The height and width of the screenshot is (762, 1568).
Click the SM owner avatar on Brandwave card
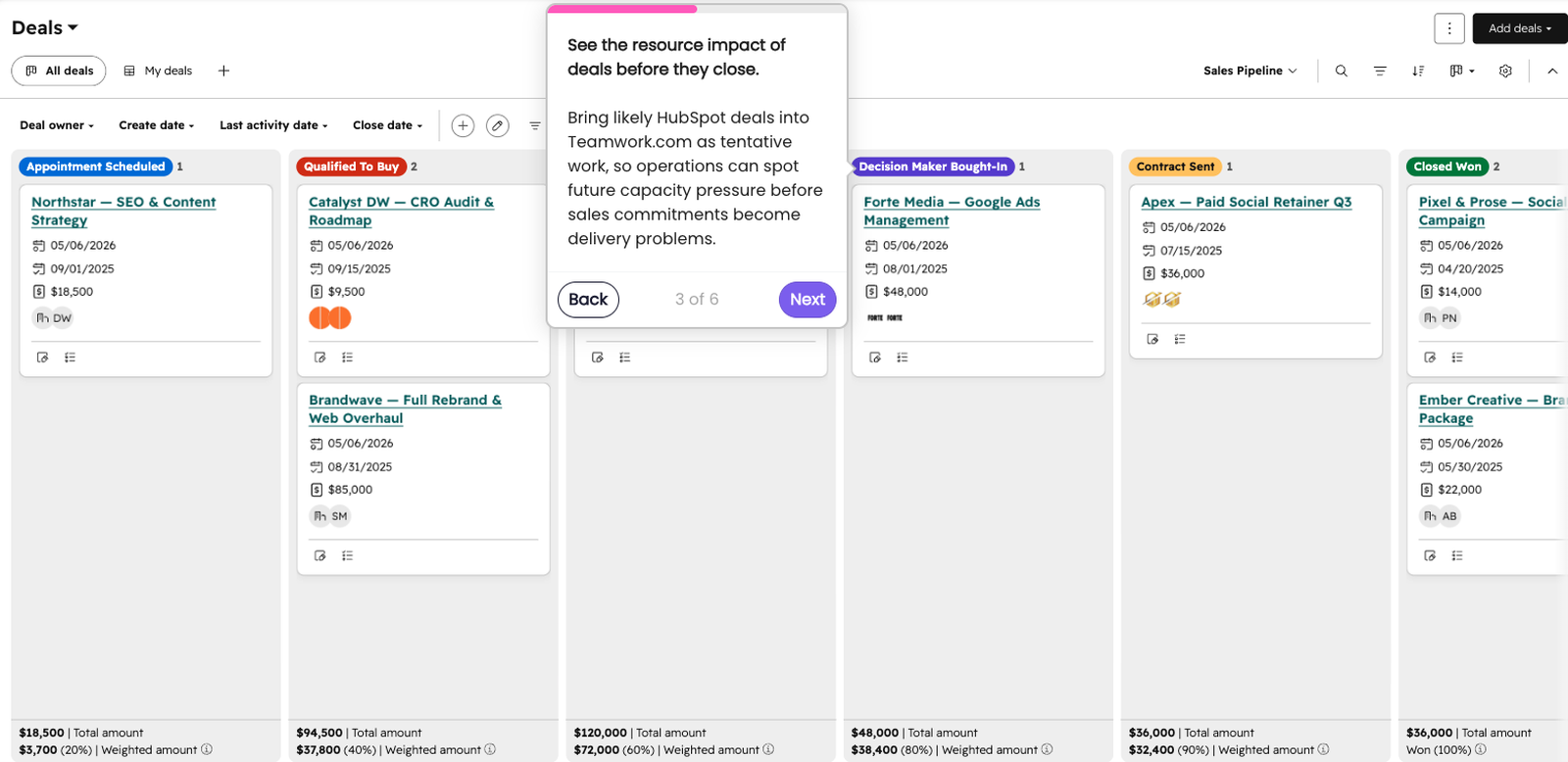tap(339, 516)
